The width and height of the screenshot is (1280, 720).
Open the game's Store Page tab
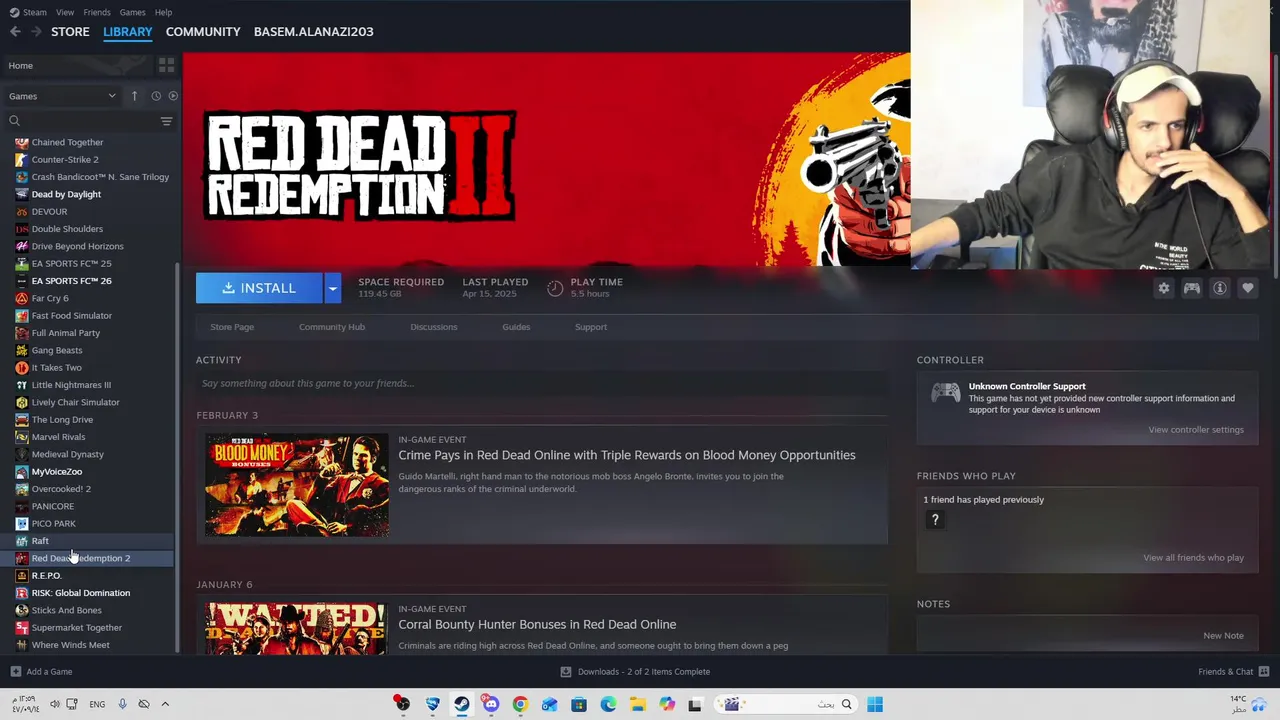(x=232, y=327)
